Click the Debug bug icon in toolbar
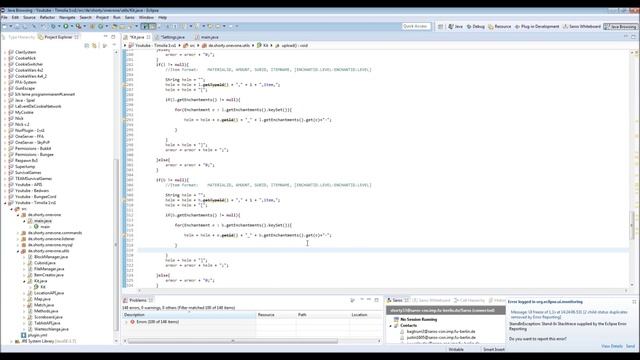The width and height of the screenshot is (640, 360). click(53, 27)
